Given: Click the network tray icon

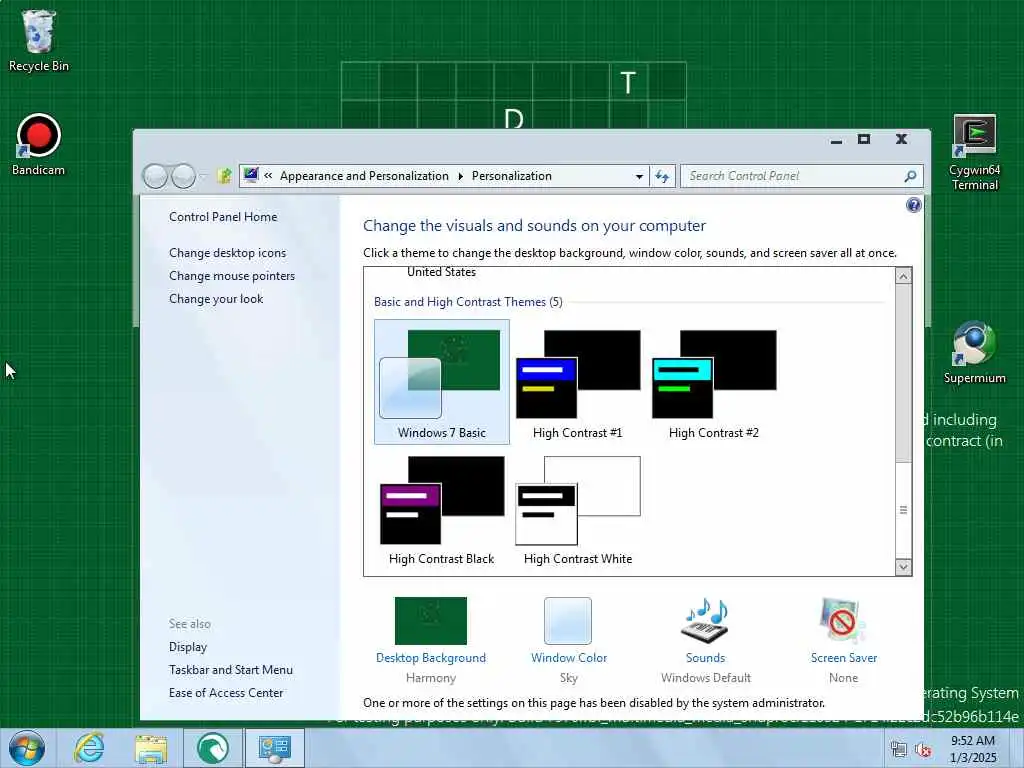Looking at the screenshot, I should 899,750.
